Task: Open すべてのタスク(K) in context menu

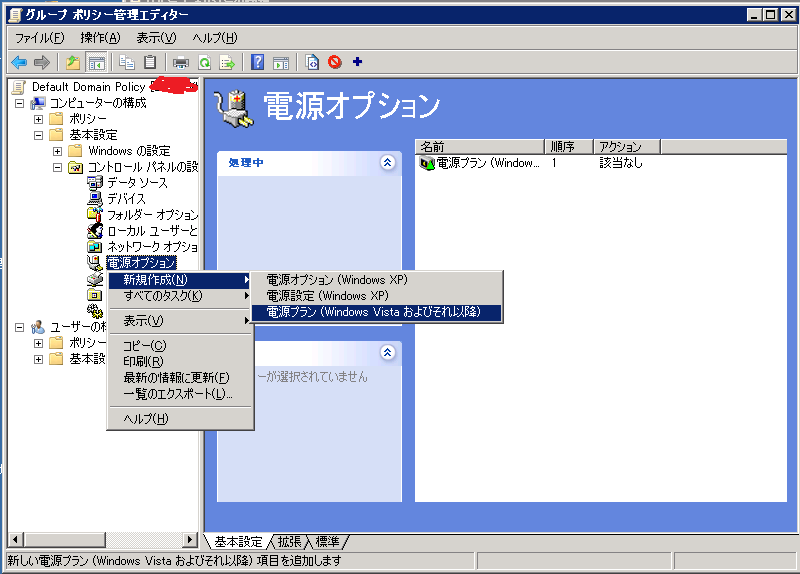Action: point(181,296)
